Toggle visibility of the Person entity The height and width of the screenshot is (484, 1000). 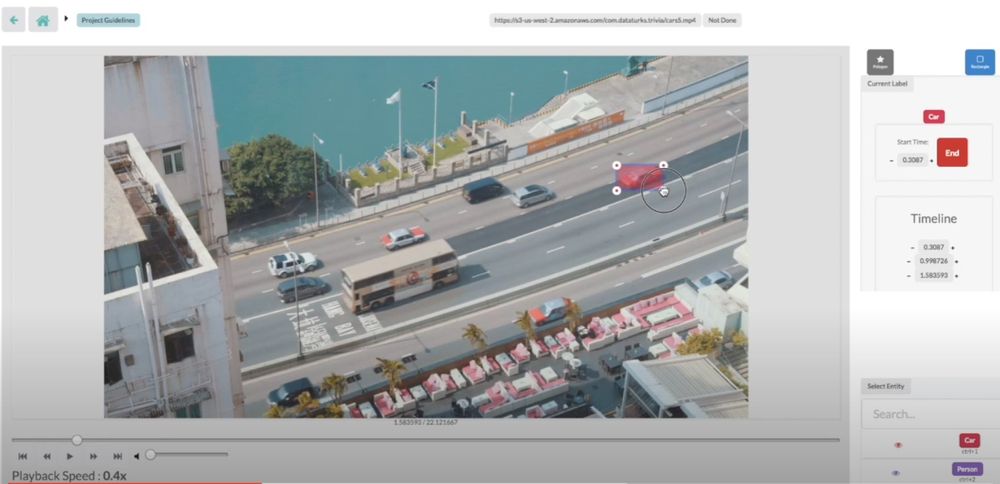click(x=896, y=472)
